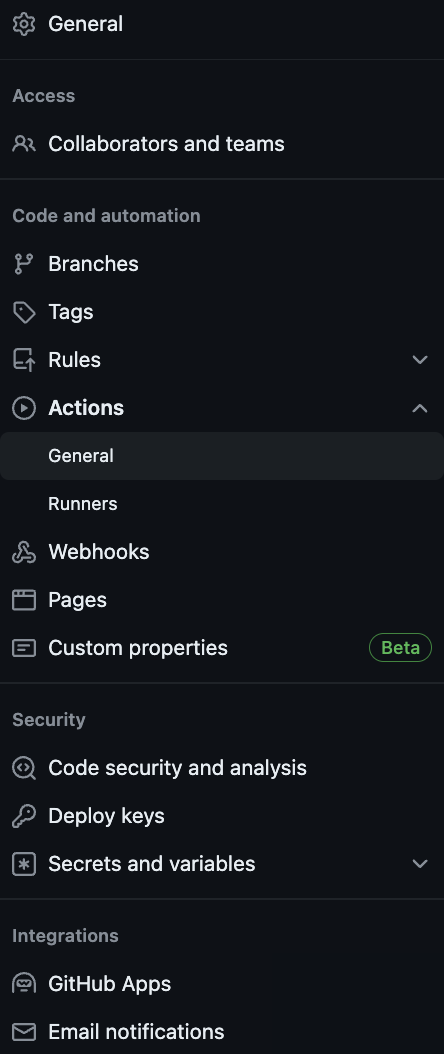Click the gear icon beside General

click(24, 24)
